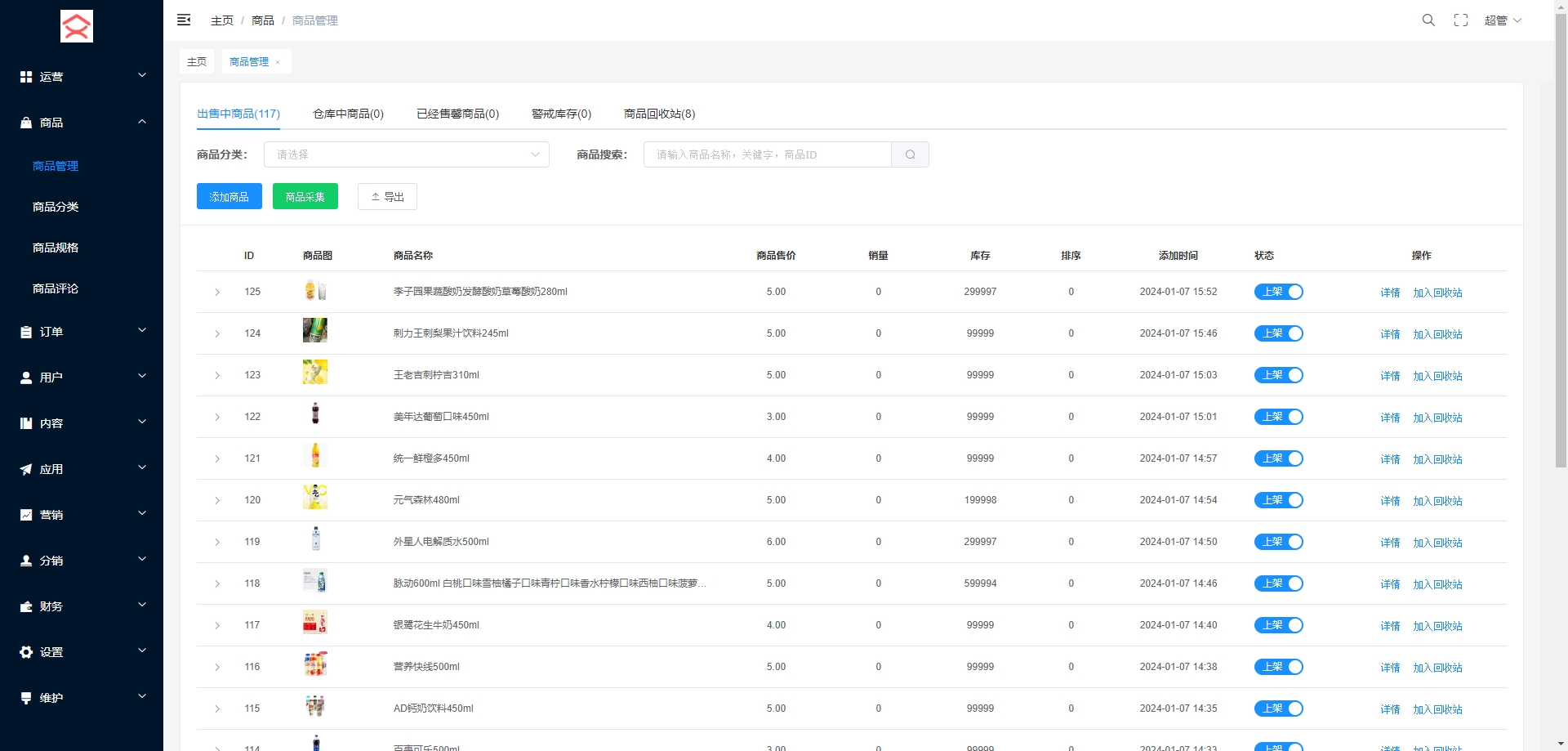Click the 营销 chart icon in sidebar

point(26,515)
